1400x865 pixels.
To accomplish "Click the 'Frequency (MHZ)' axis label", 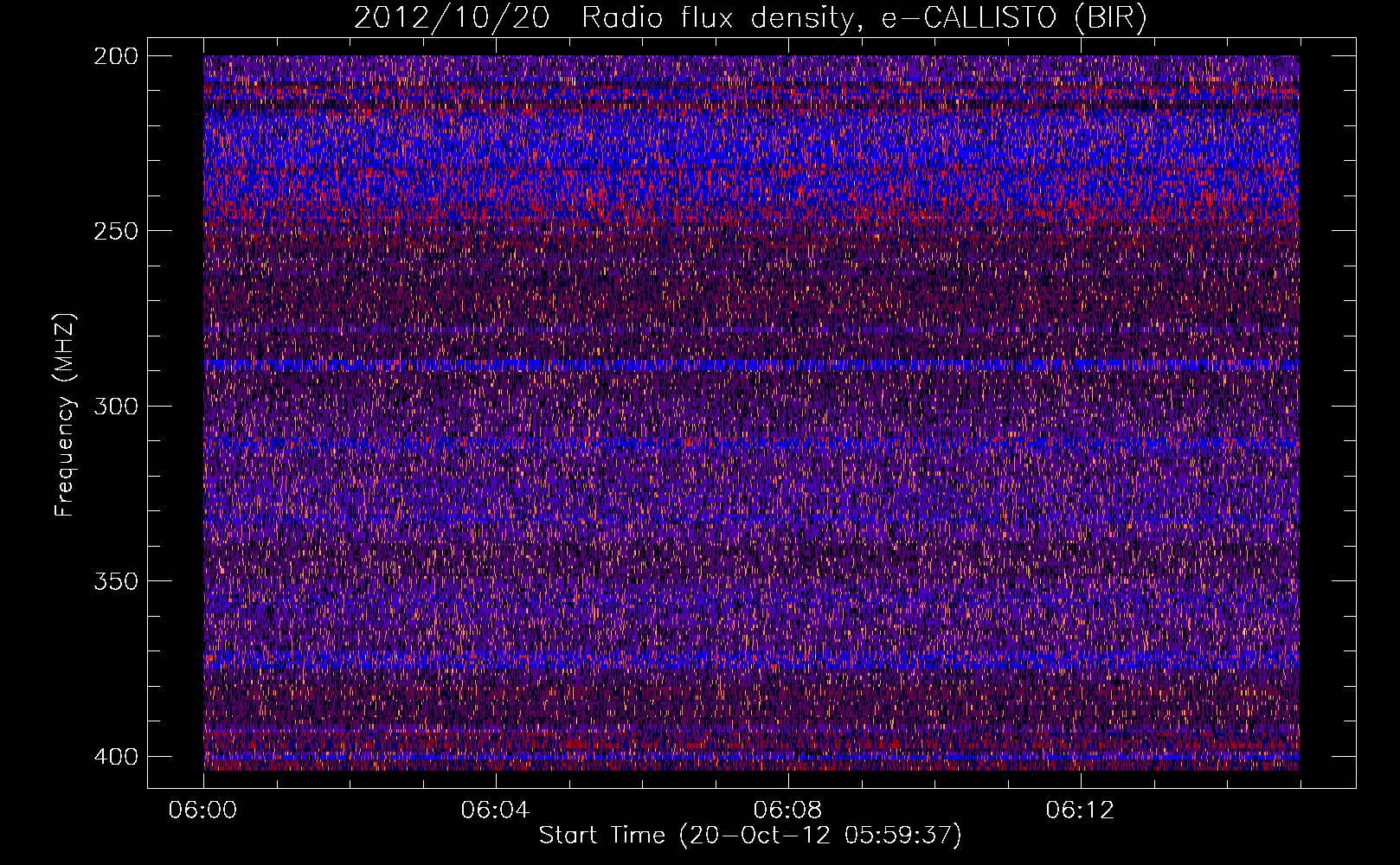I will [65, 414].
